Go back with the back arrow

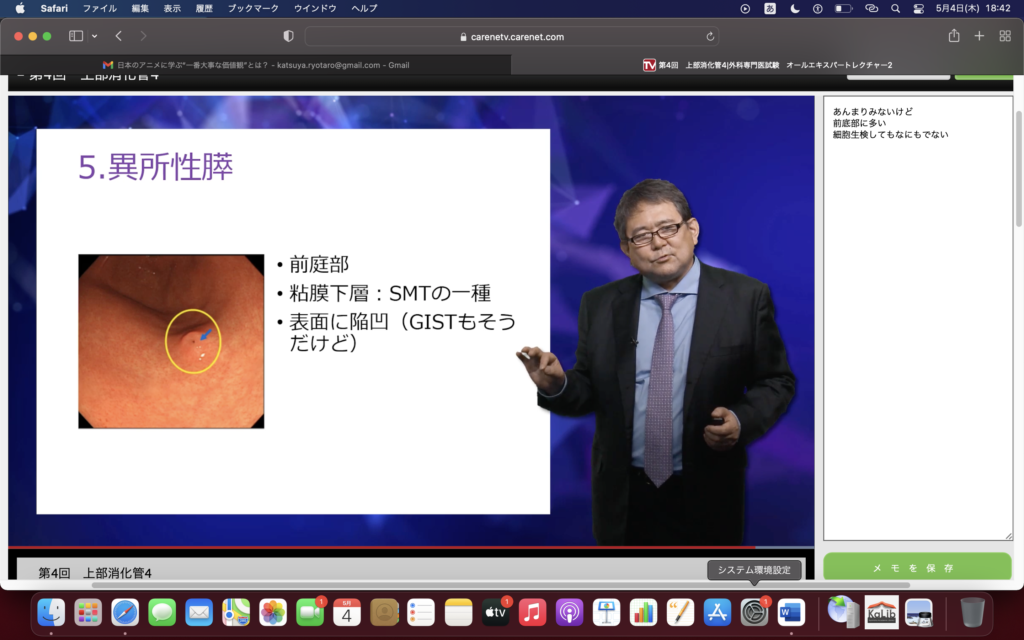point(118,36)
